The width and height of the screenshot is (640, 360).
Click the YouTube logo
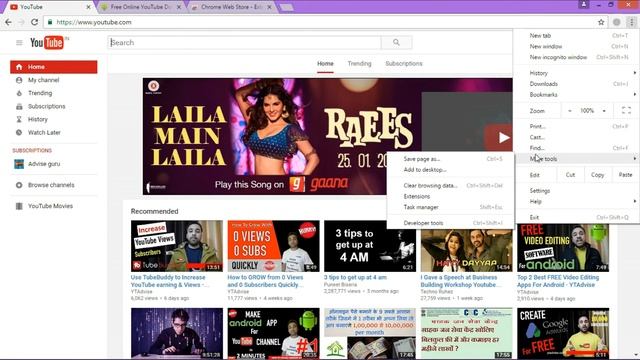[47, 42]
